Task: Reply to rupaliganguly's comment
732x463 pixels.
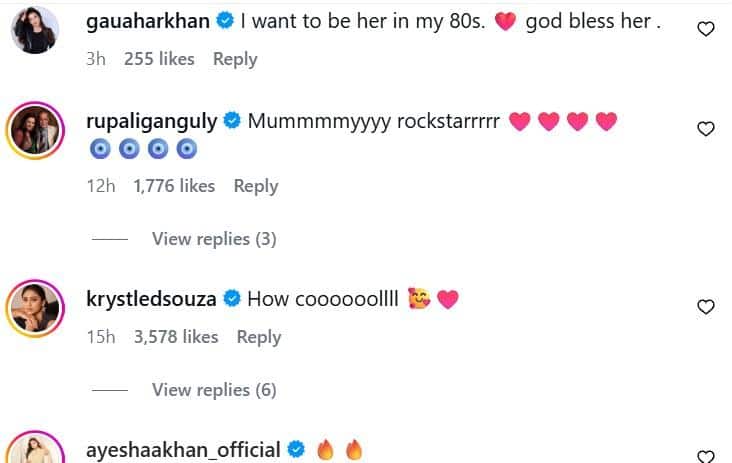Action: click(x=256, y=186)
